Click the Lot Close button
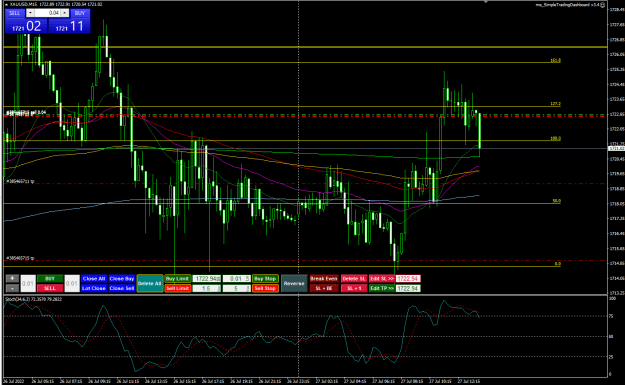 point(94,288)
